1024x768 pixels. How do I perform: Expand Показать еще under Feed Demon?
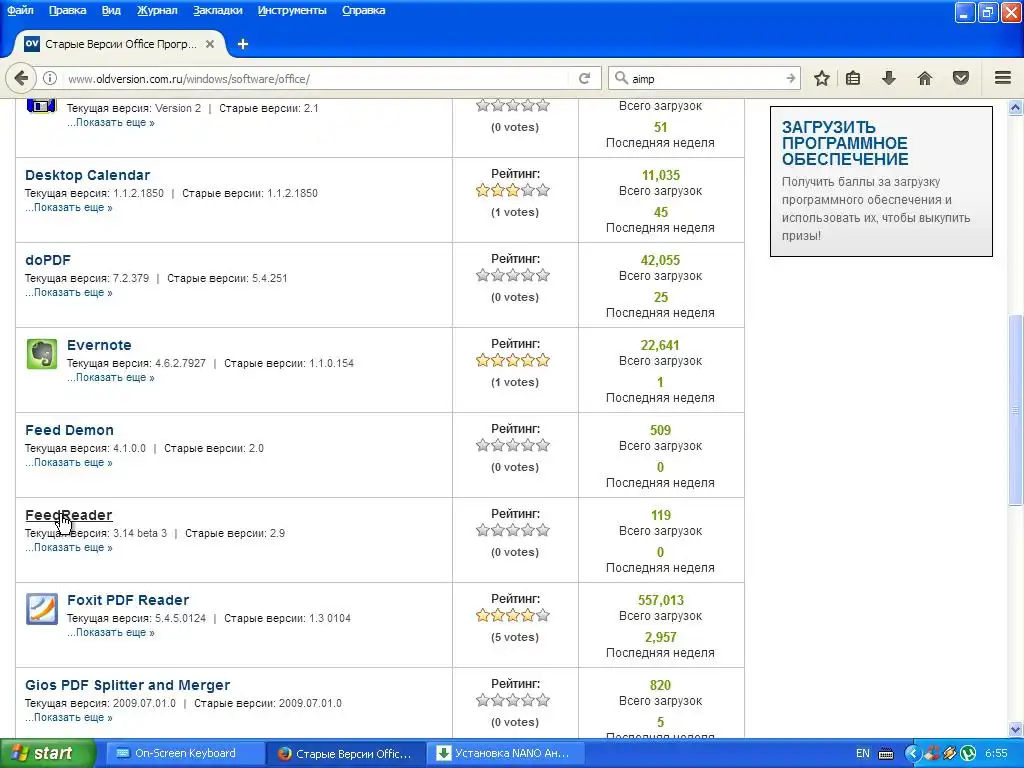pos(69,462)
